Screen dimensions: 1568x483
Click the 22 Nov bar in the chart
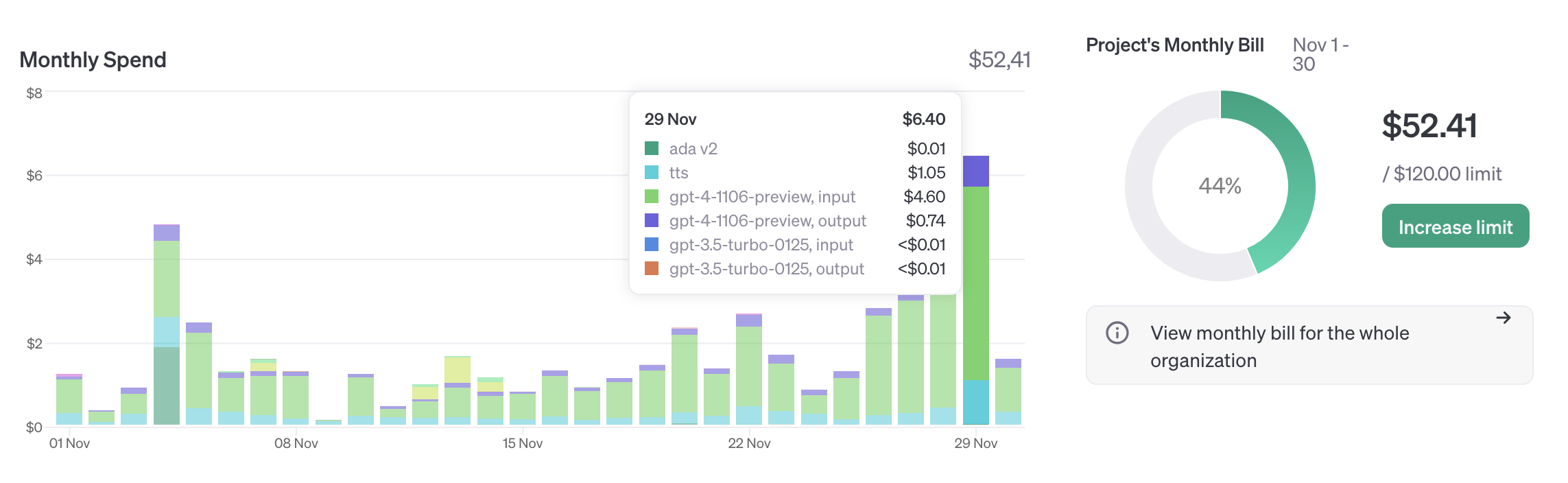[749, 370]
